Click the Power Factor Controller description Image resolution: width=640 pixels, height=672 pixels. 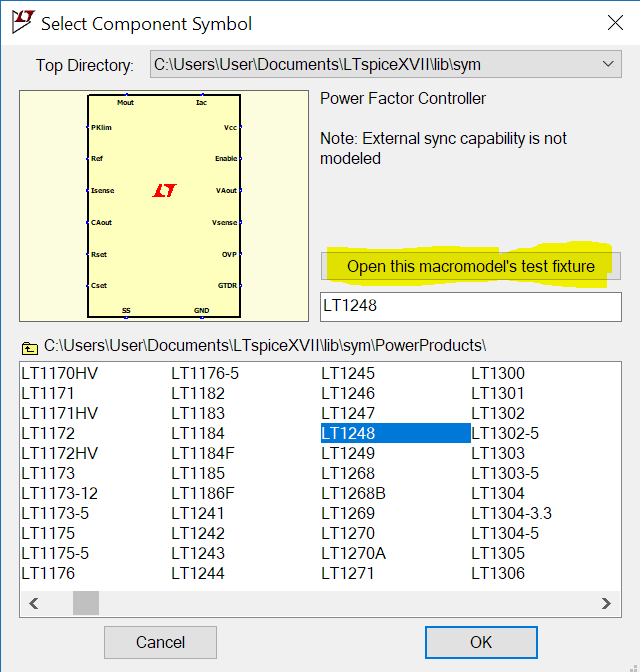403,99
